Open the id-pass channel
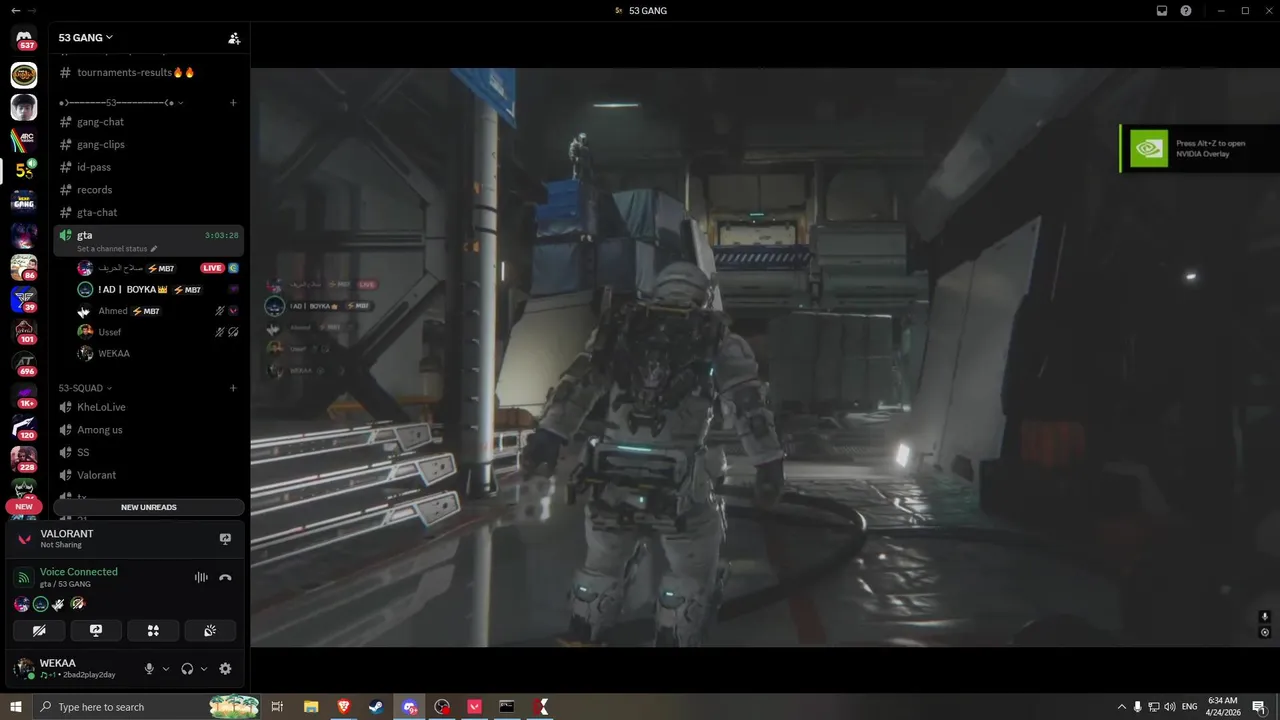This screenshot has height=720, width=1280. pos(148,167)
